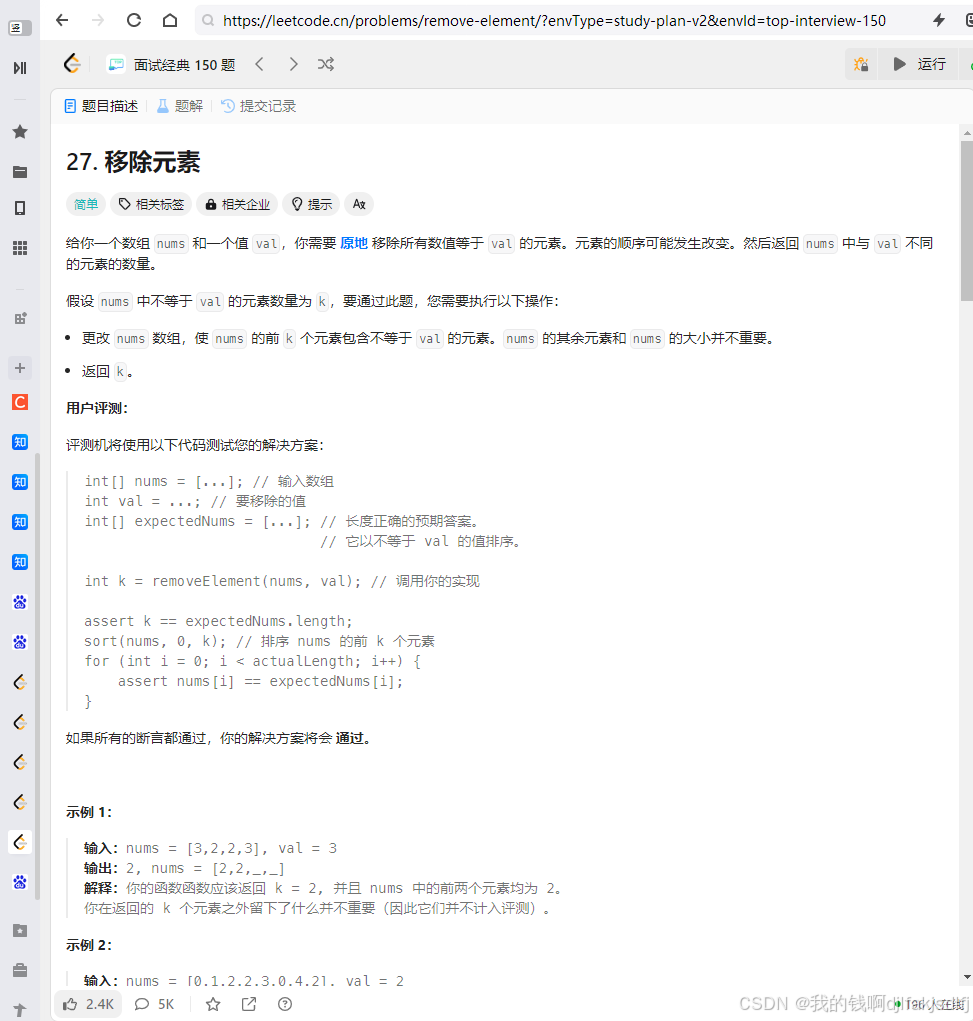The height and width of the screenshot is (1021, 973).
Task: Show 相关标签 for this problem
Action: point(151,204)
